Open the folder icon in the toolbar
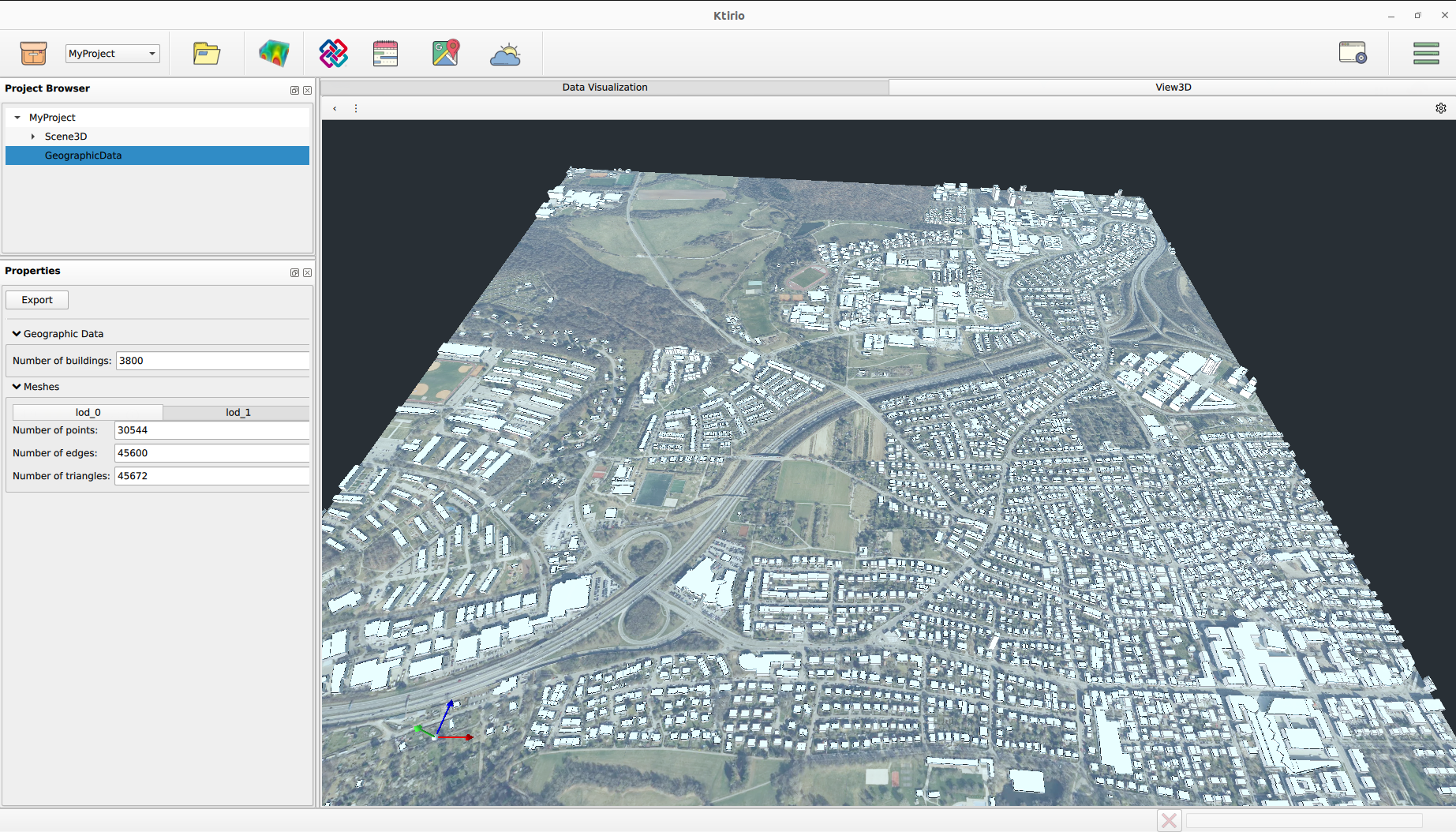Image resolution: width=1456 pixels, height=832 pixels. 207,53
